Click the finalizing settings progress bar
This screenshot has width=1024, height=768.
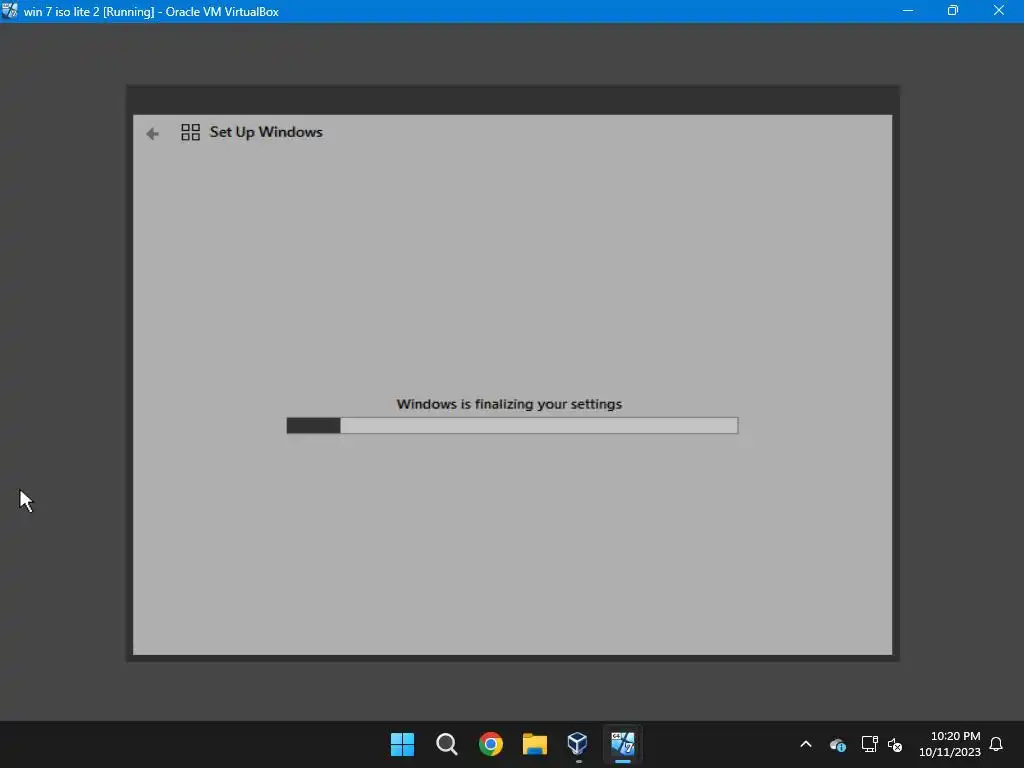pyautogui.click(x=512, y=426)
